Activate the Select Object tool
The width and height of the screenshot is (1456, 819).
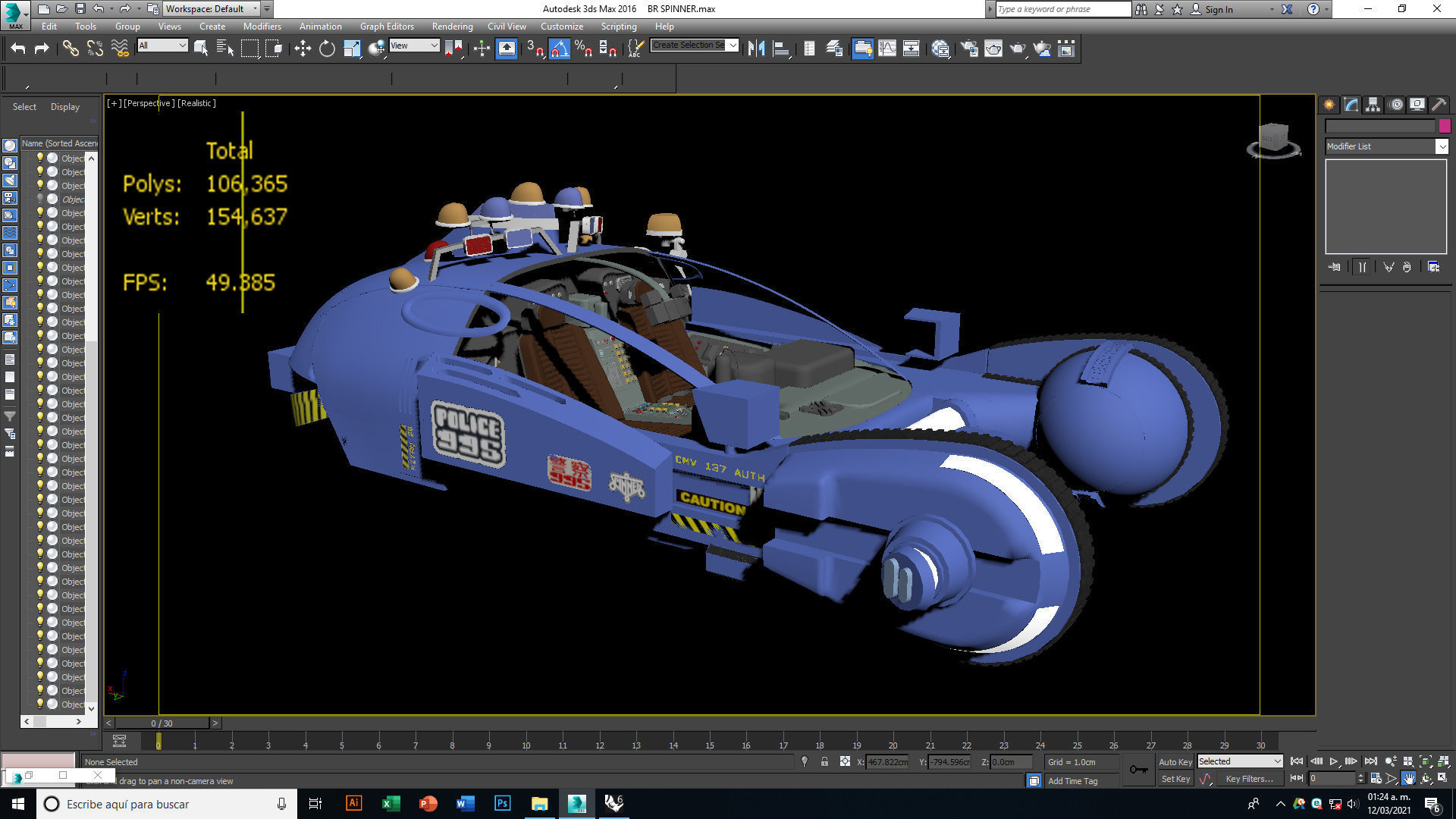pos(201,49)
